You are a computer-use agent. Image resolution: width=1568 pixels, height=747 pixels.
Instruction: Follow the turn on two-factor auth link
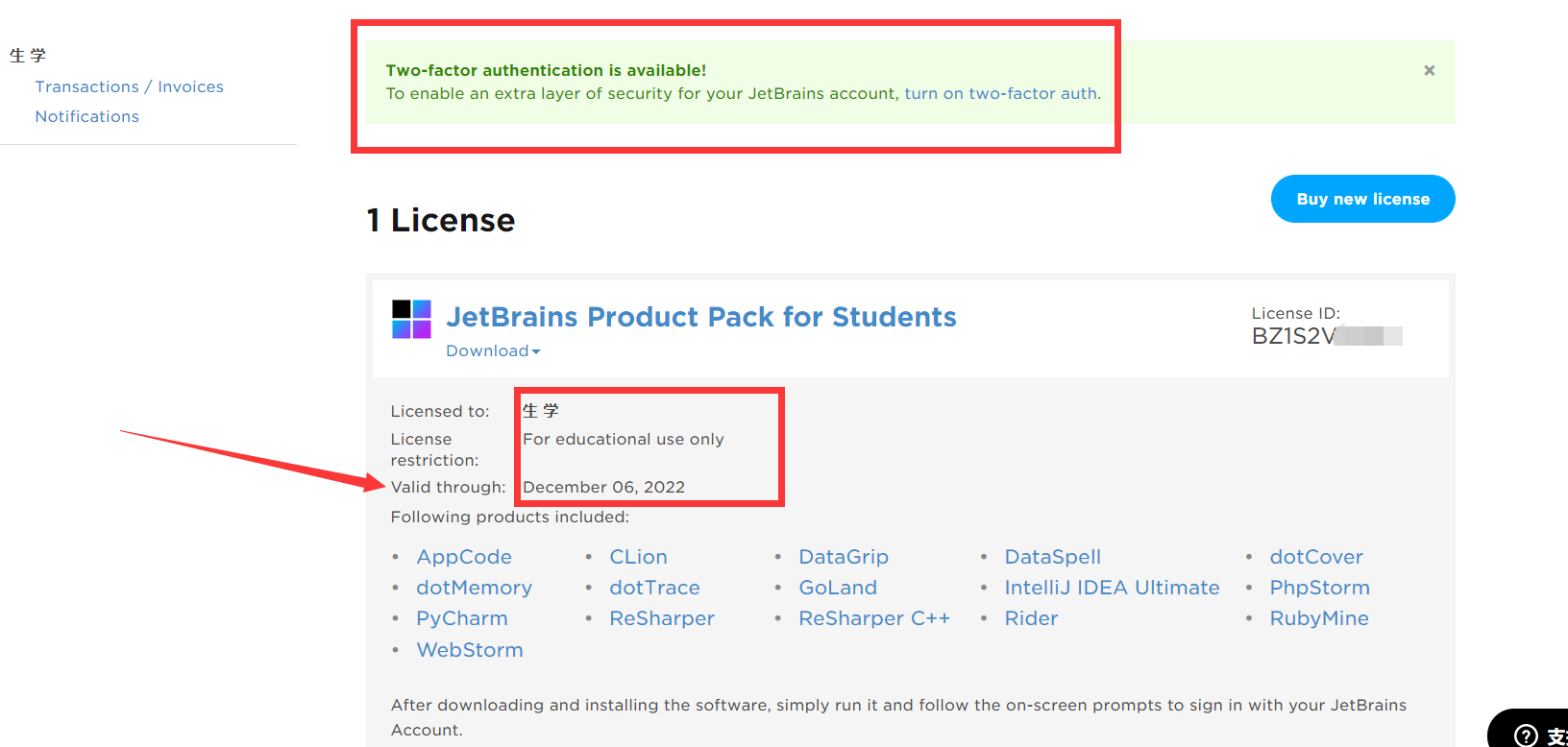click(x=1001, y=93)
